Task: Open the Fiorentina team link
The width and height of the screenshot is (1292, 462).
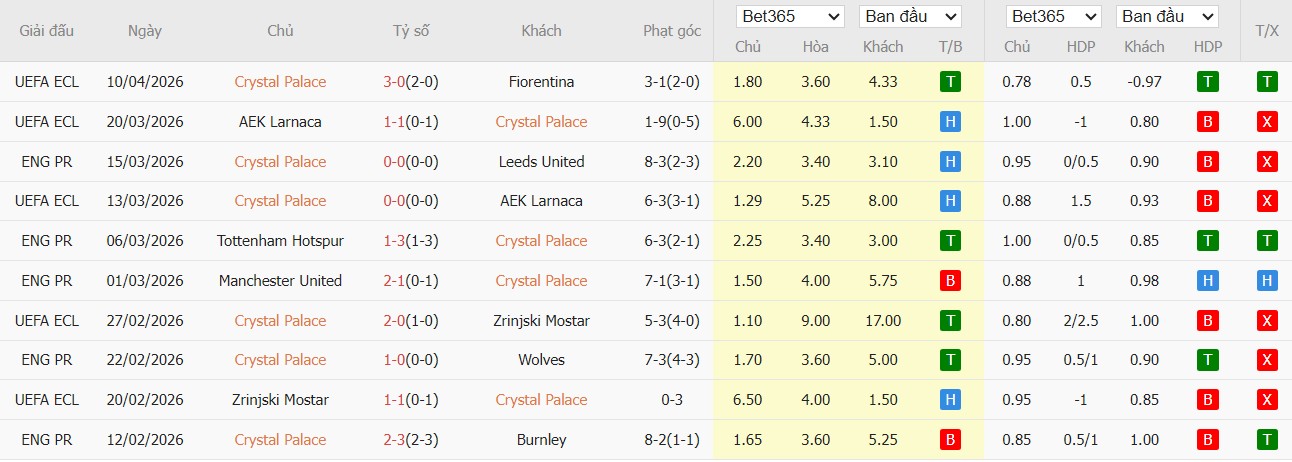Action: pyautogui.click(x=541, y=82)
